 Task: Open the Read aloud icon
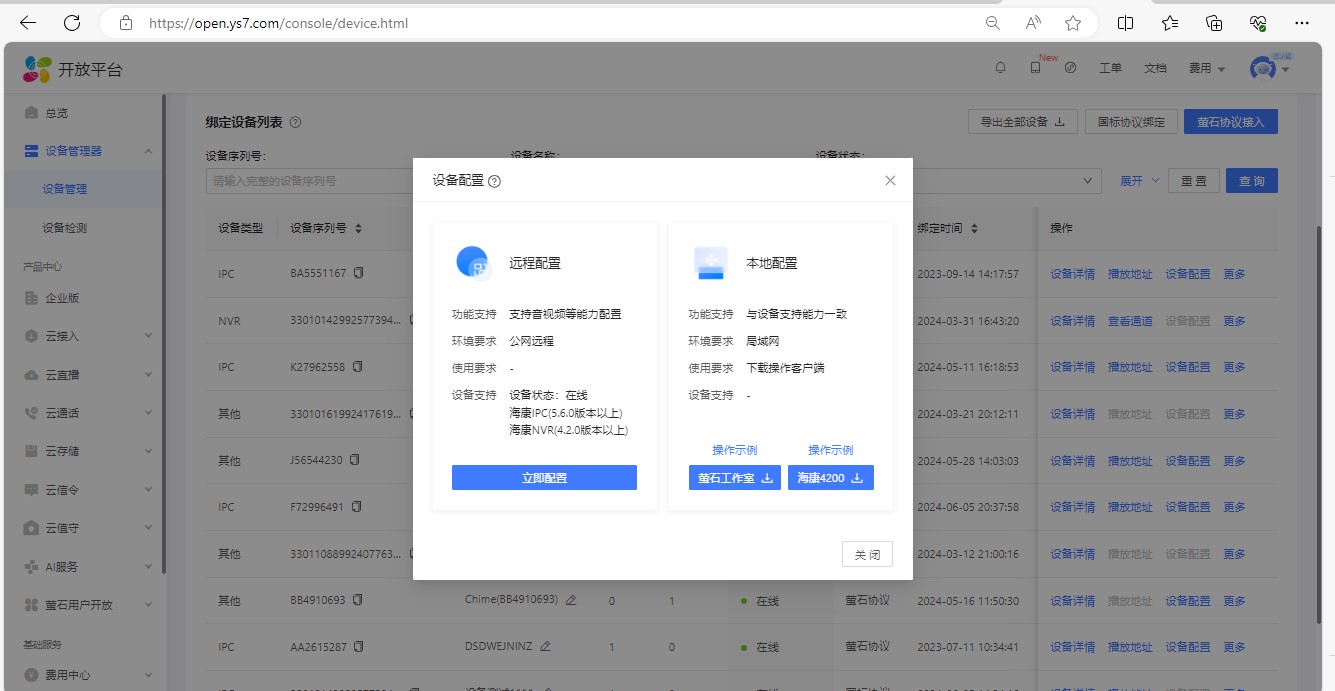pos(1034,22)
